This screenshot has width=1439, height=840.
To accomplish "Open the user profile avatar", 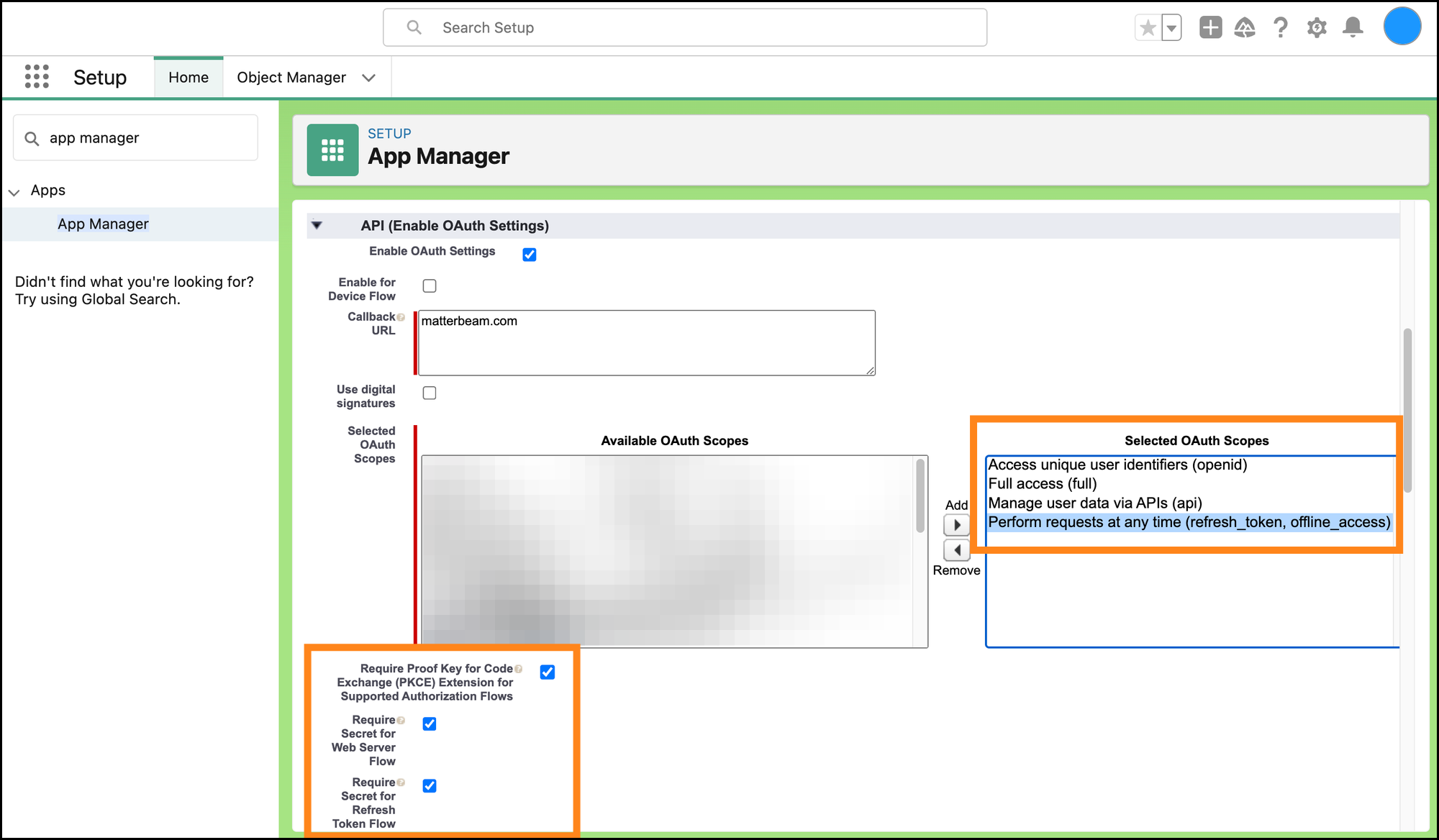I will click(1402, 27).
